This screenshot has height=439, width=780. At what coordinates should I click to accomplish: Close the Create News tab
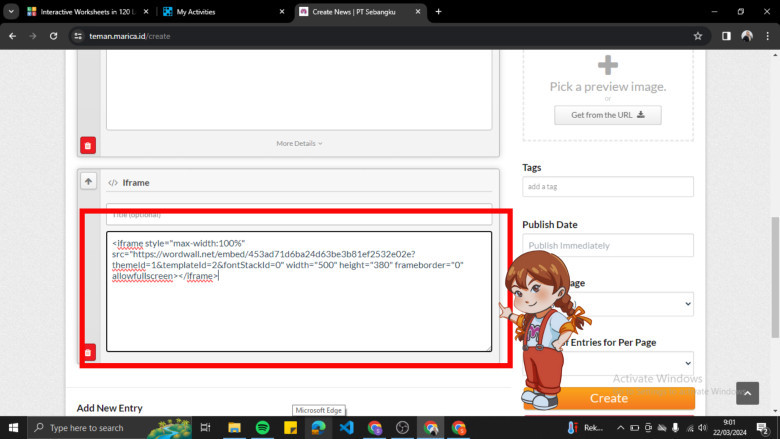418,11
